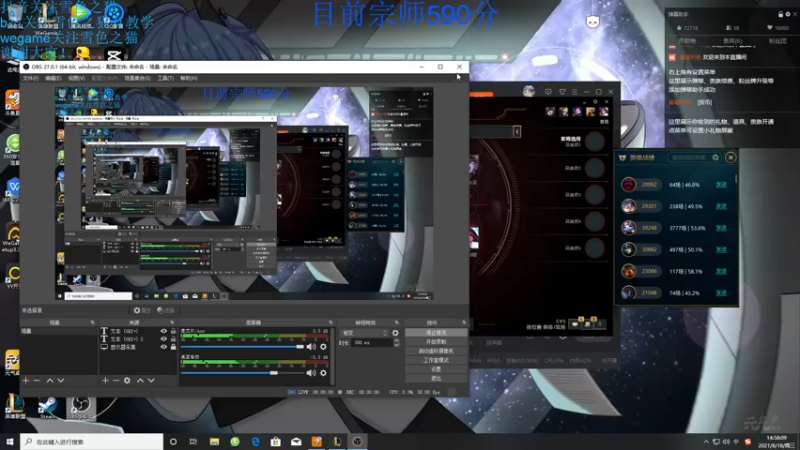Move the scene up with the arrow icon
Image resolution: width=800 pixels, height=450 pixels.
50,381
